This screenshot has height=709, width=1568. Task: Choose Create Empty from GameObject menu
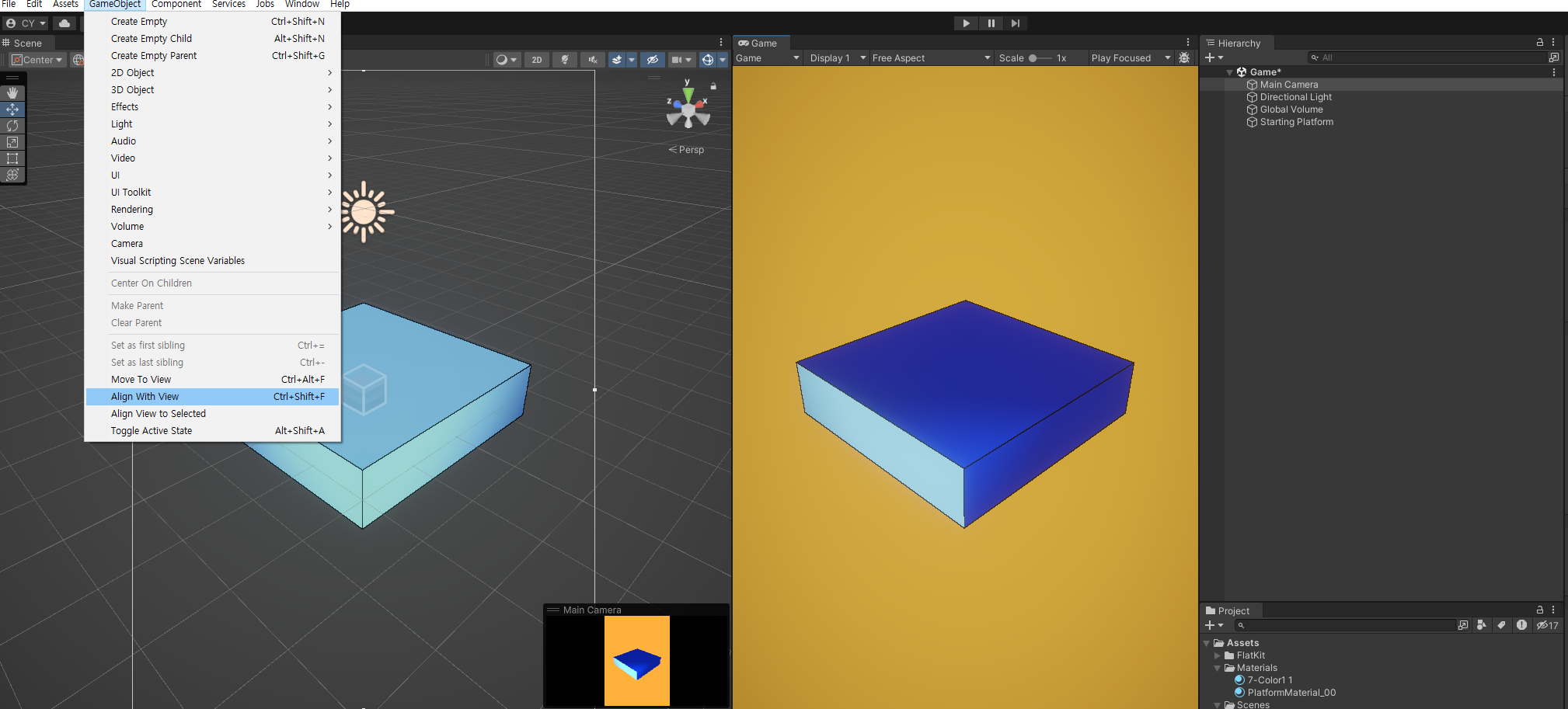point(212,22)
